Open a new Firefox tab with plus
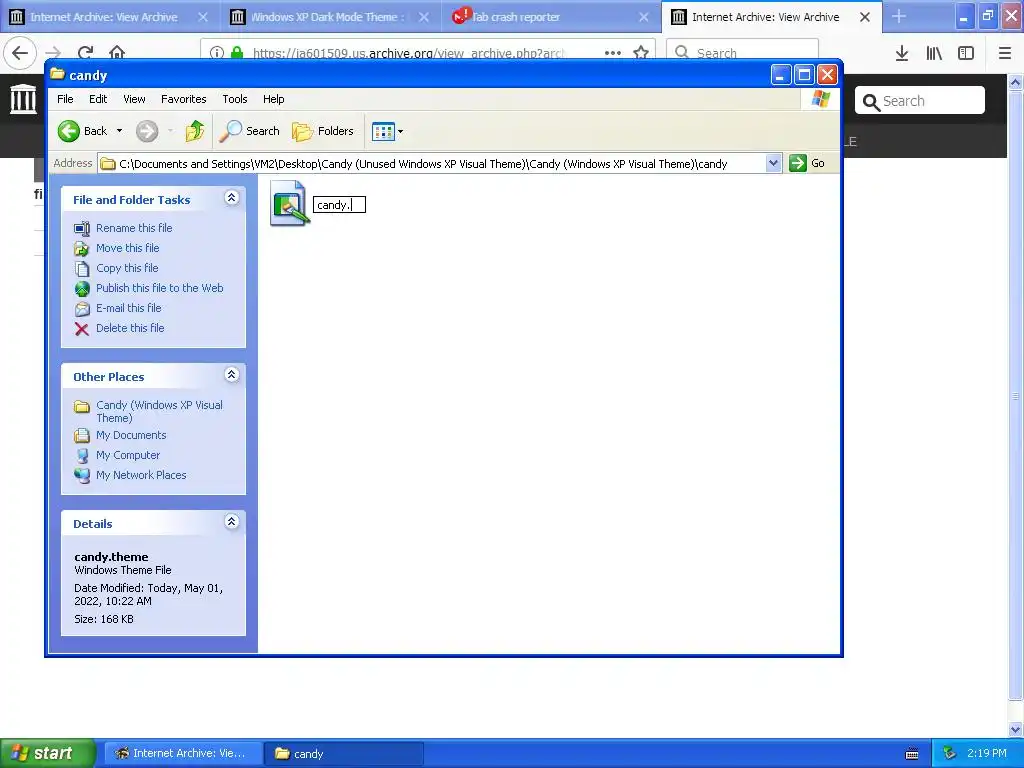 coord(899,16)
